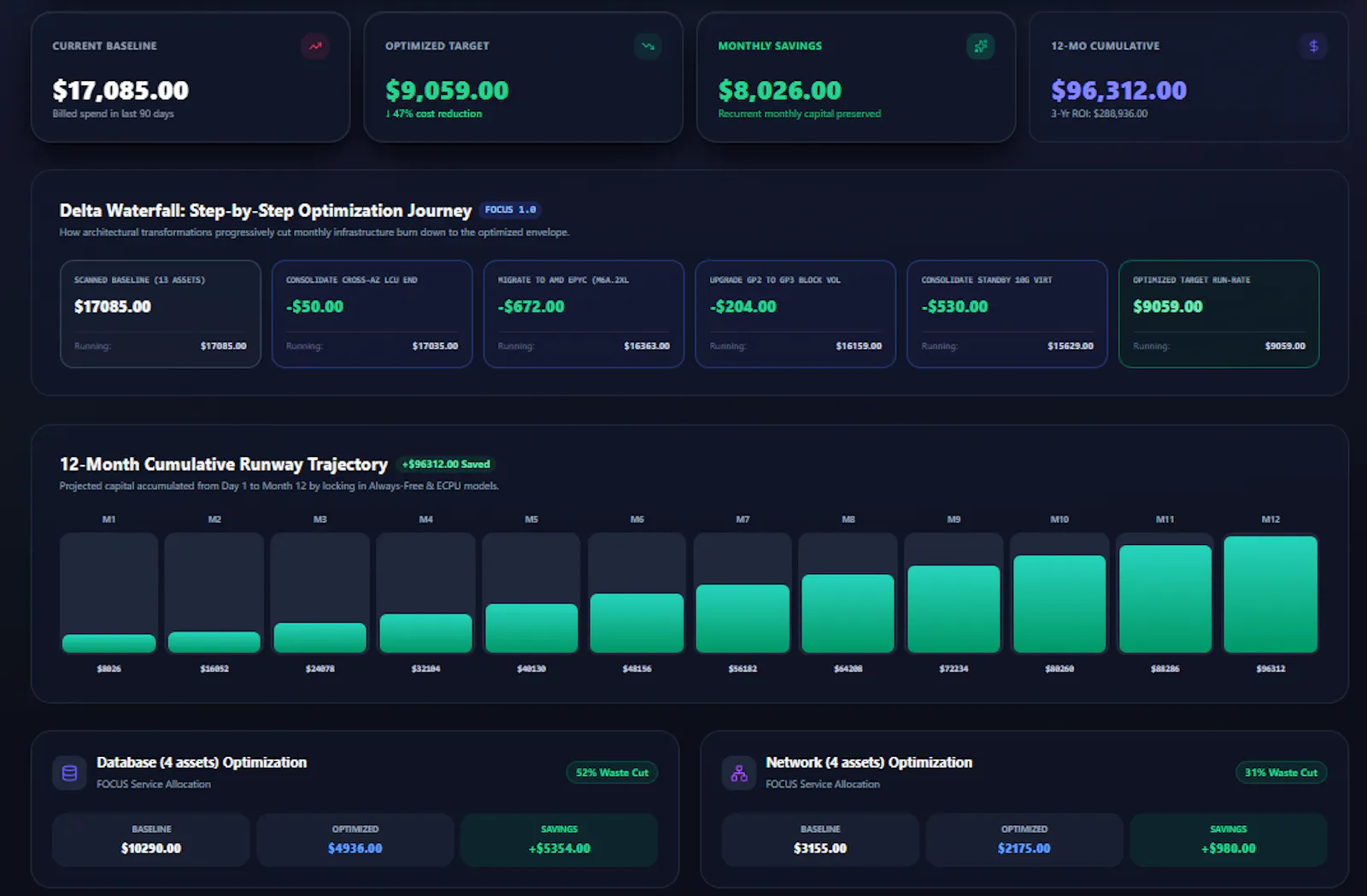Click the M6 bar in runway chart
This screenshot has height=896, width=1367.
[x=637, y=624]
